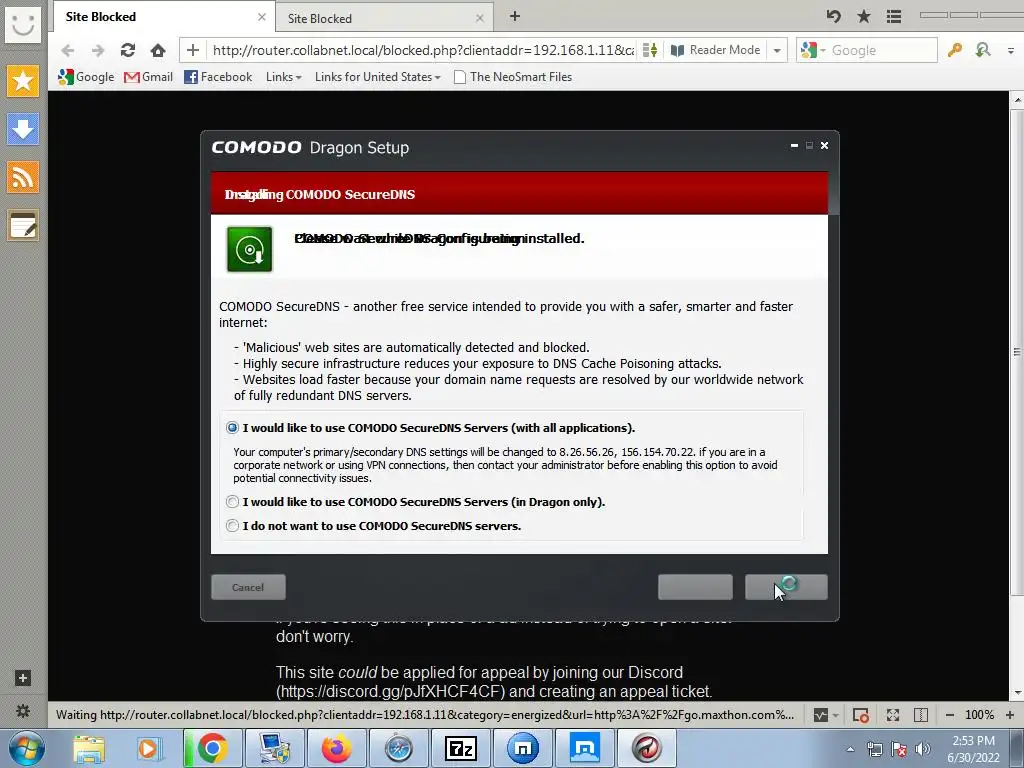
Task: Expand the Reader Mode dropdown arrow
Action: click(777, 50)
